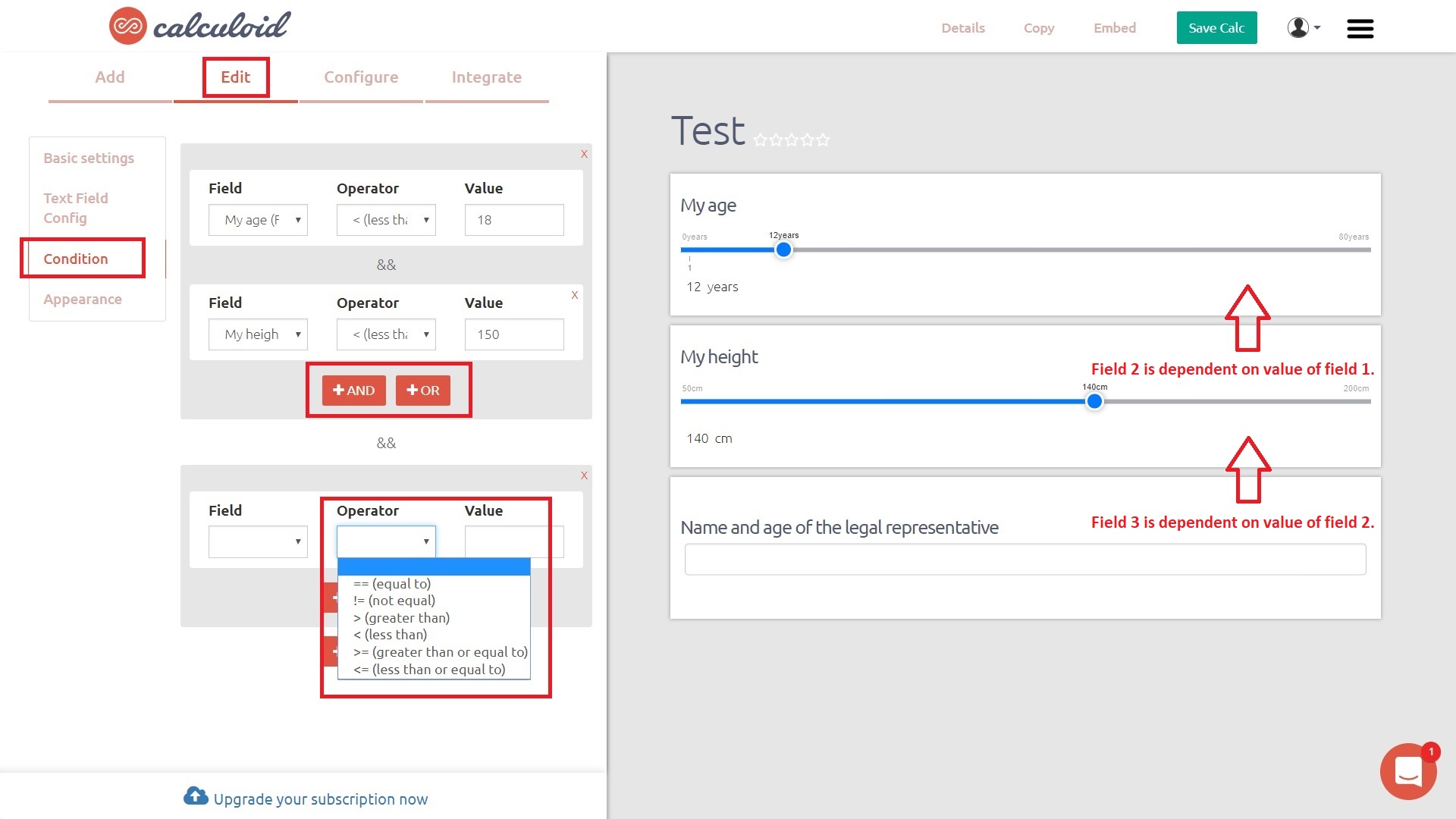Click the chat bubble support icon

coord(1407,771)
